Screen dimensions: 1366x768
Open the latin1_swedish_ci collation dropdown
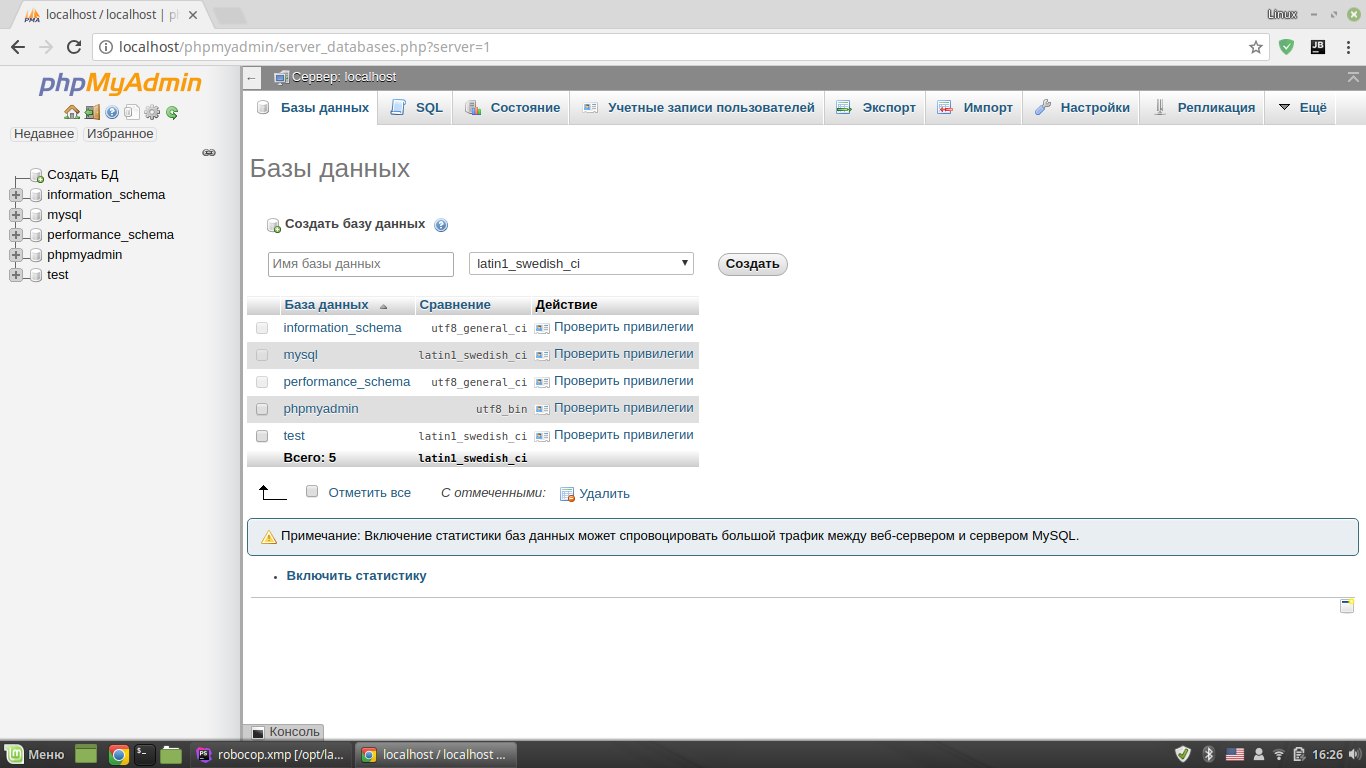(581, 264)
